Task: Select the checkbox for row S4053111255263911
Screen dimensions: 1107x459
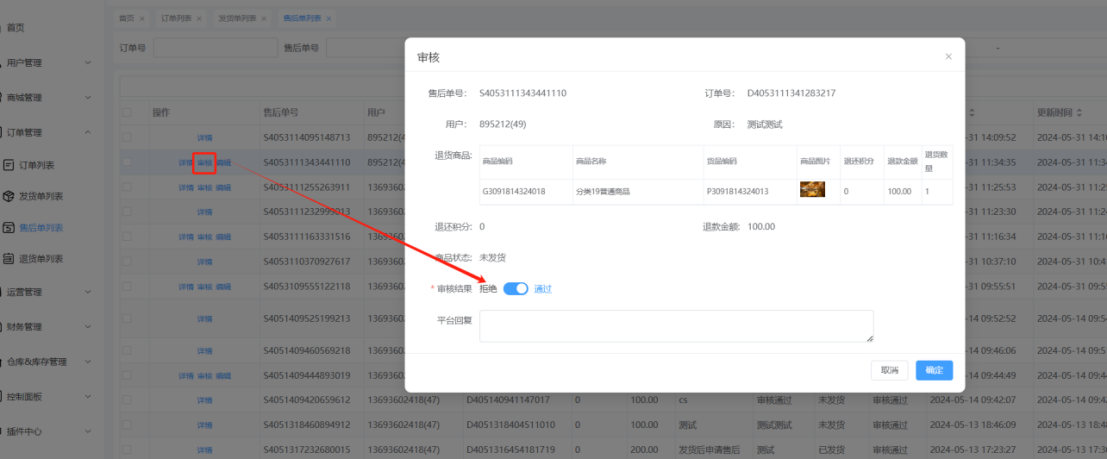Action: [x=126, y=187]
